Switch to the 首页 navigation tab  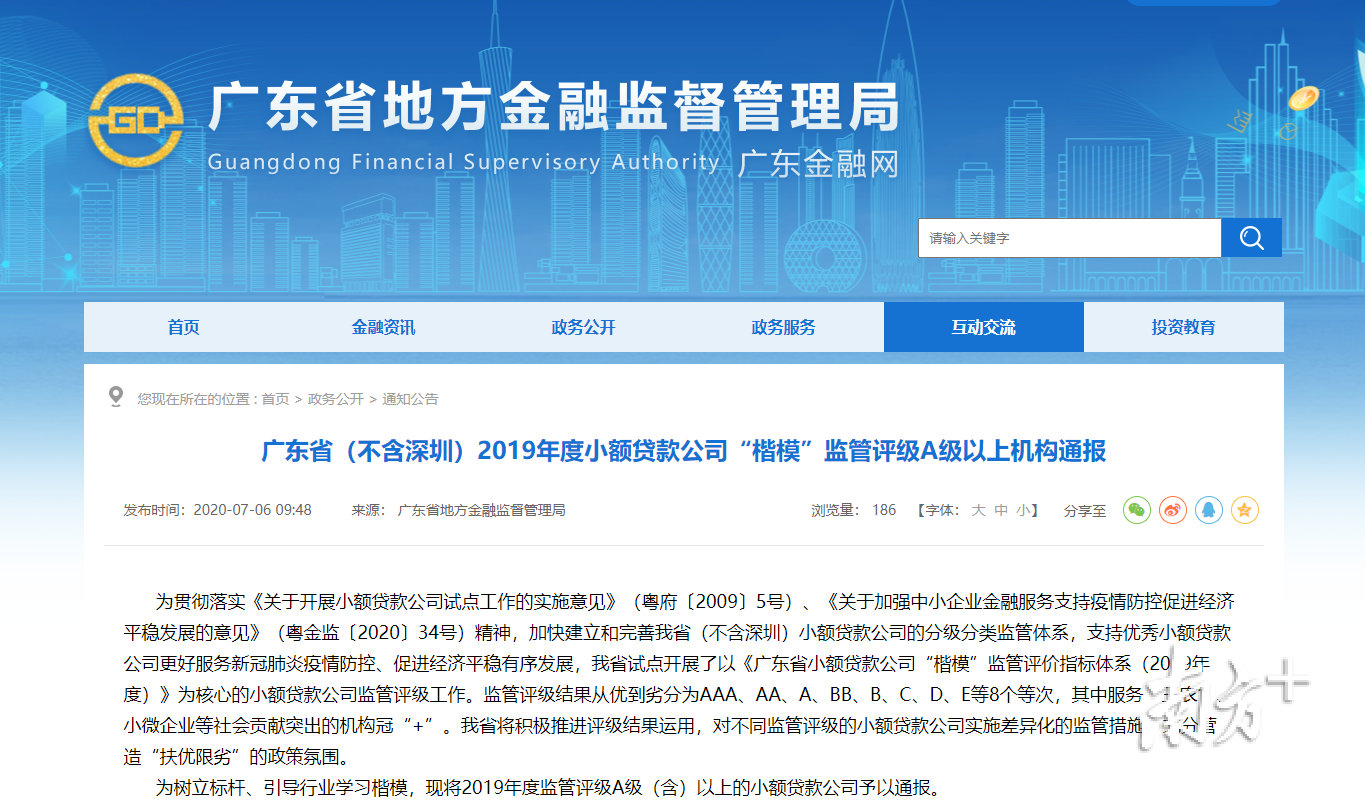pyautogui.click(x=183, y=327)
